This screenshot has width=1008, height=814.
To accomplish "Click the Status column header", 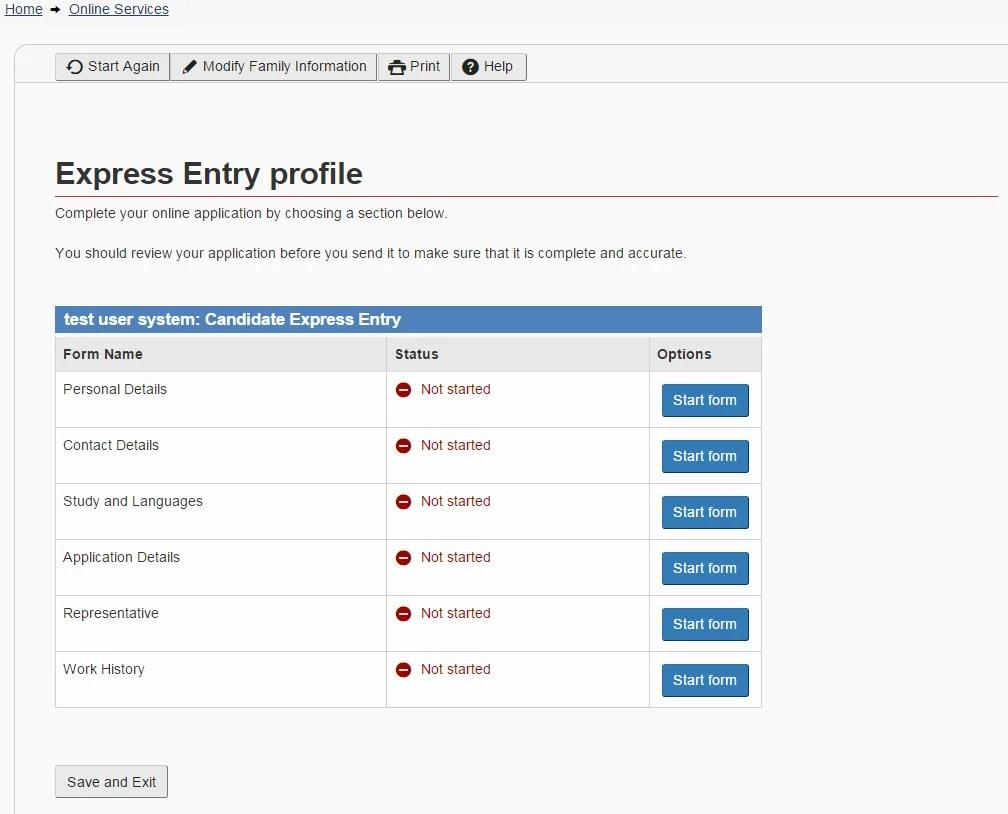I will 417,354.
